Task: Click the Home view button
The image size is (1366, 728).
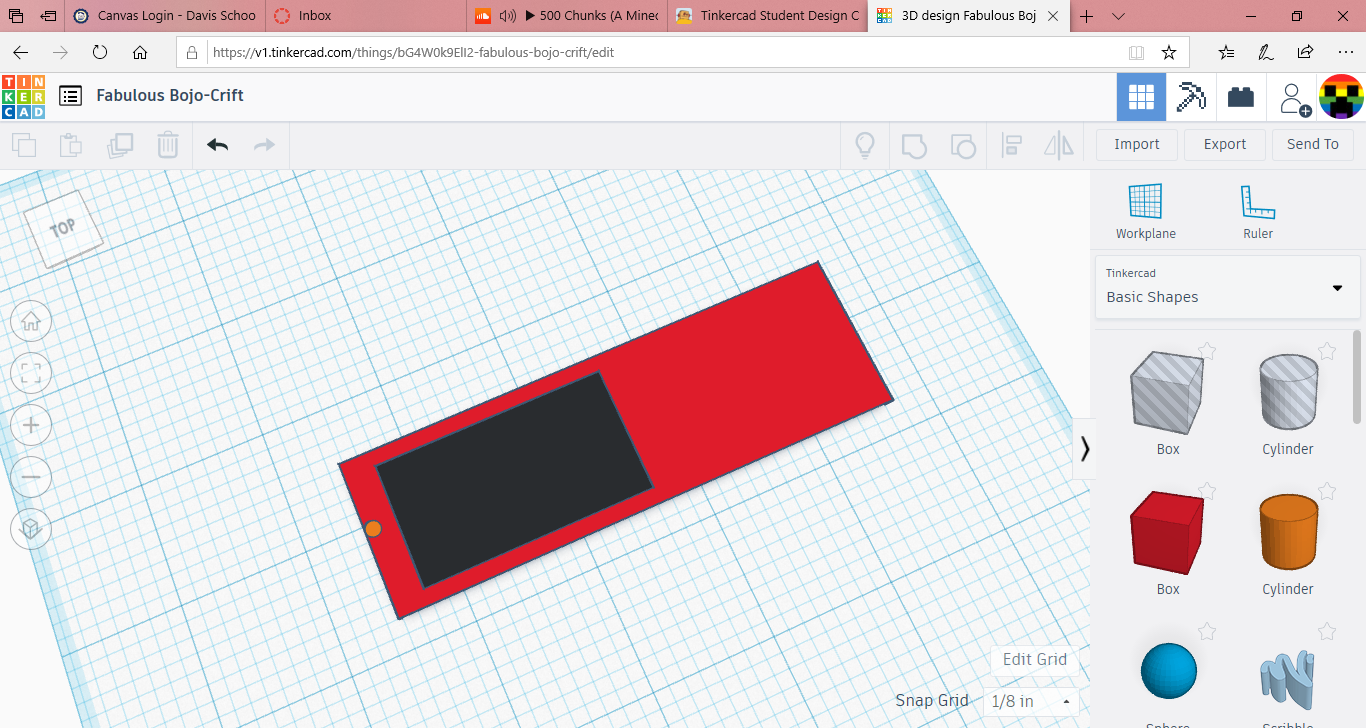Action: (x=31, y=321)
